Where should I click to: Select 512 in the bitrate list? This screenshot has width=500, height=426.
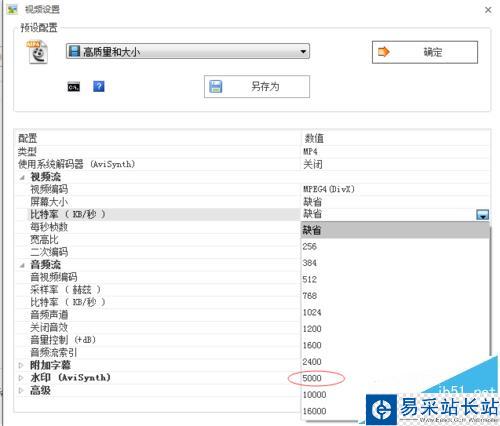coord(395,279)
